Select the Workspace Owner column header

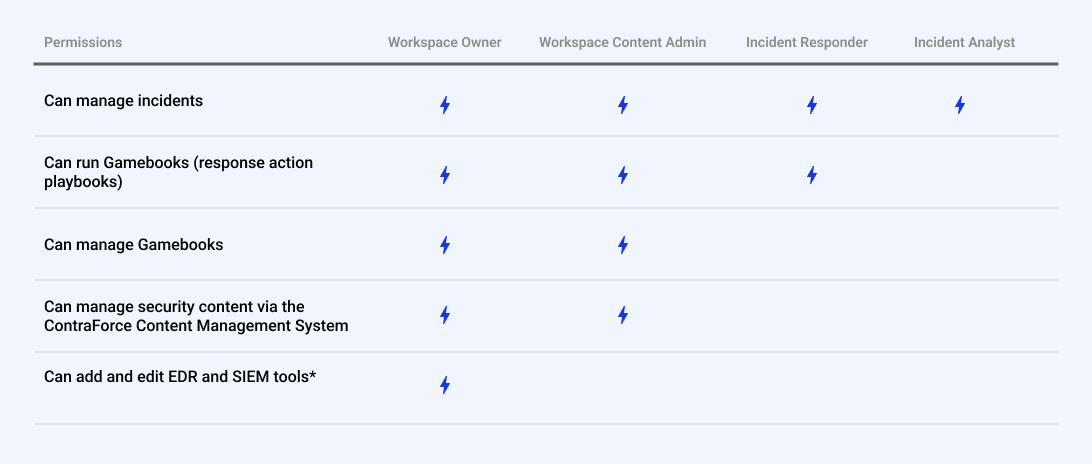coord(445,42)
